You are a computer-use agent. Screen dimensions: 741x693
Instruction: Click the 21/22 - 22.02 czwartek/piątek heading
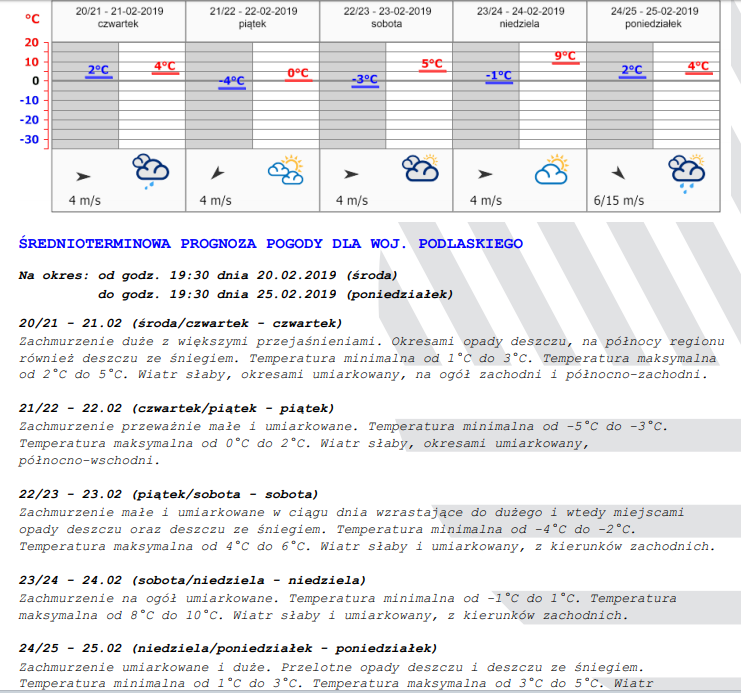(x=176, y=408)
